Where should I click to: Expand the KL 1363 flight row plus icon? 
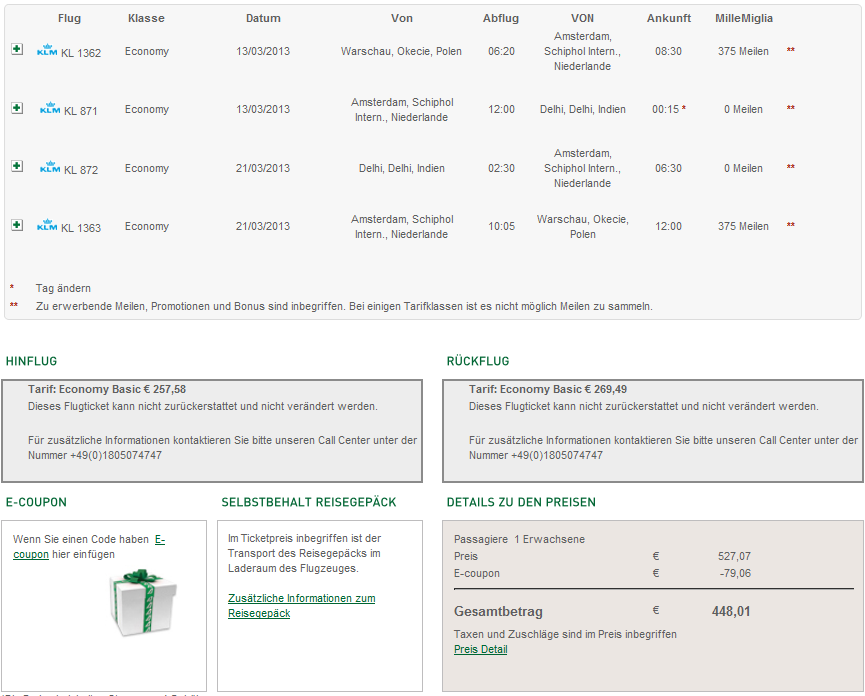17,225
